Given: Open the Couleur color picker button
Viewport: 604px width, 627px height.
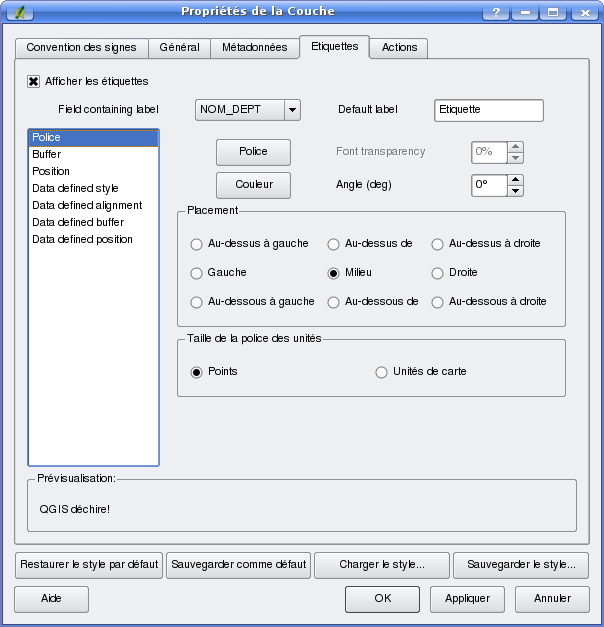Looking at the screenshot, I should click(x=253, y=185).
